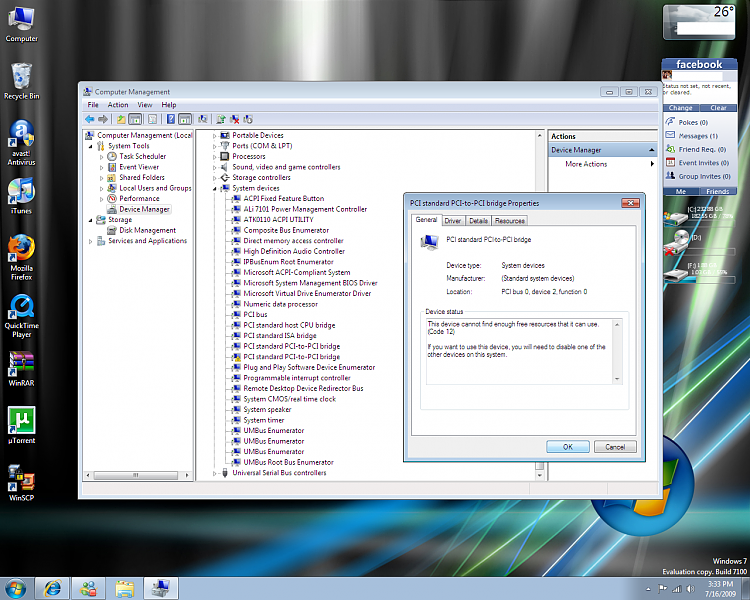Select Device Manager in the left tree

point(139,209)
